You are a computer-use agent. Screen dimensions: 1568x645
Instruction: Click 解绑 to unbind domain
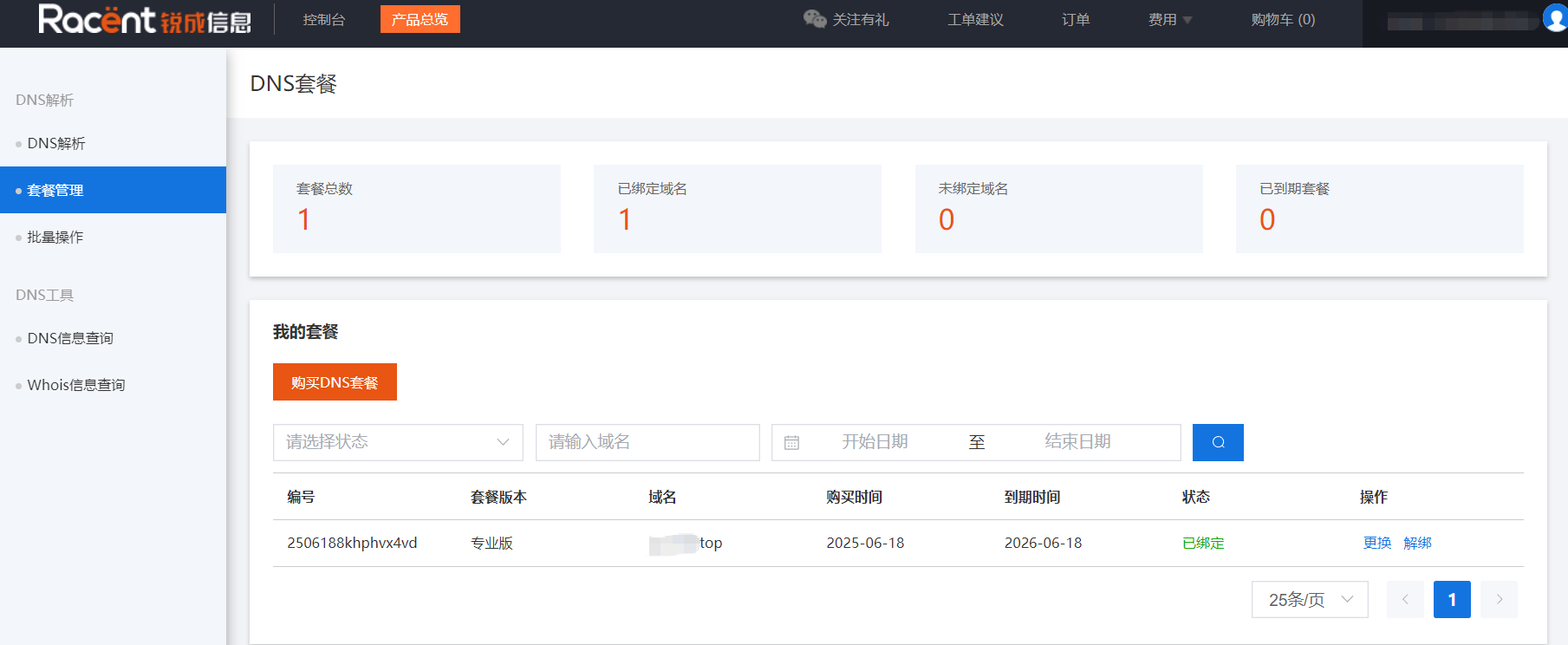[x=1417, y=543]
